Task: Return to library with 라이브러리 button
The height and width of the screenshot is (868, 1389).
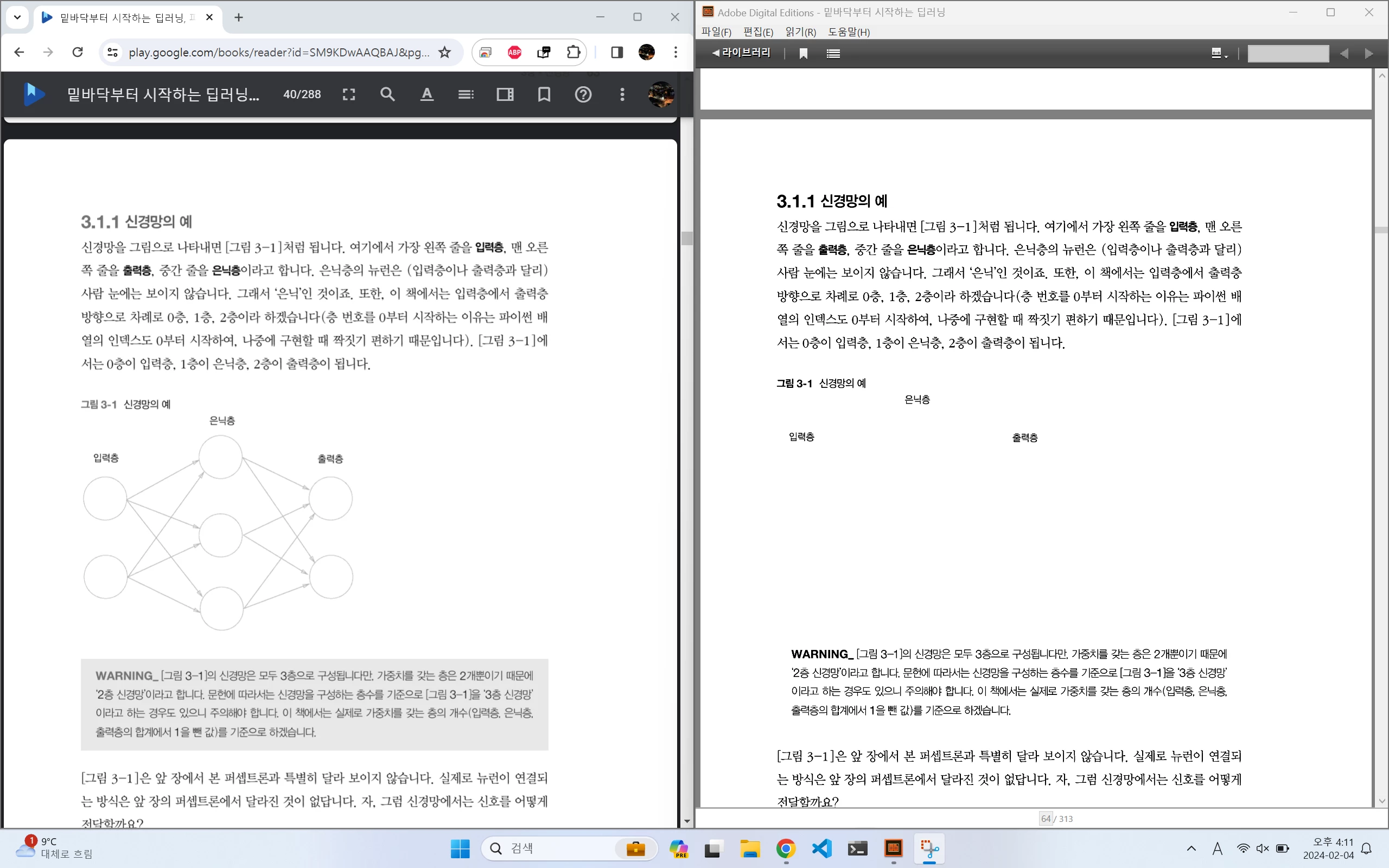Action: tap(741, 53)
